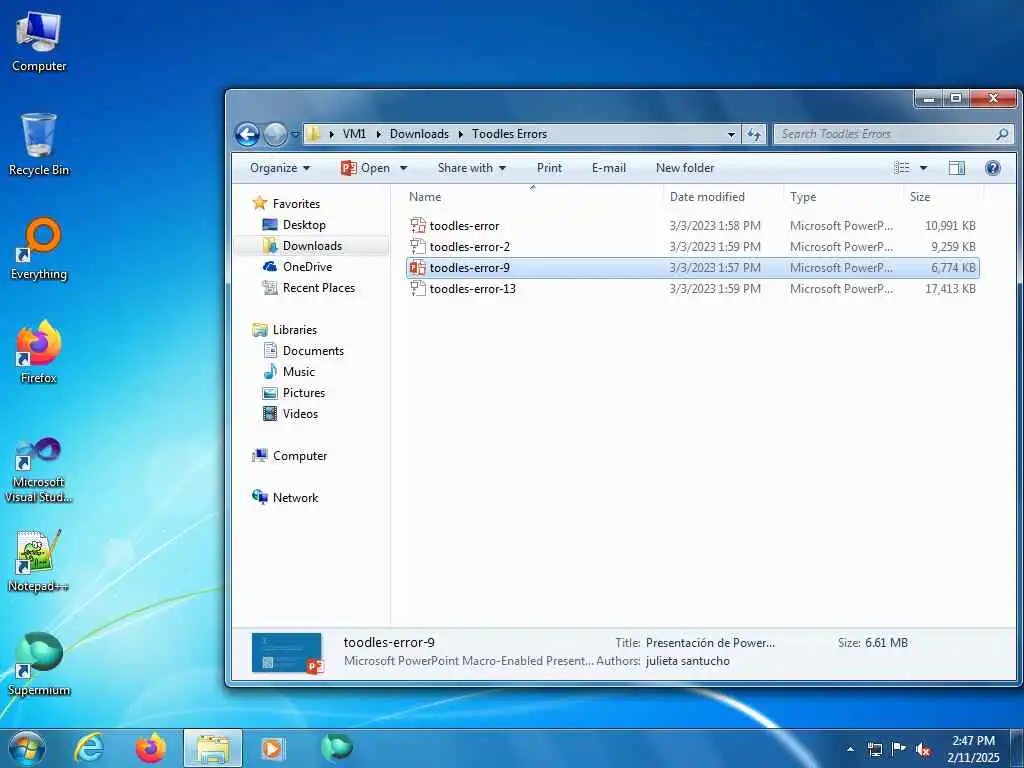
Task: Click the Back navigation arrow button
Action: tap(247, 135)
